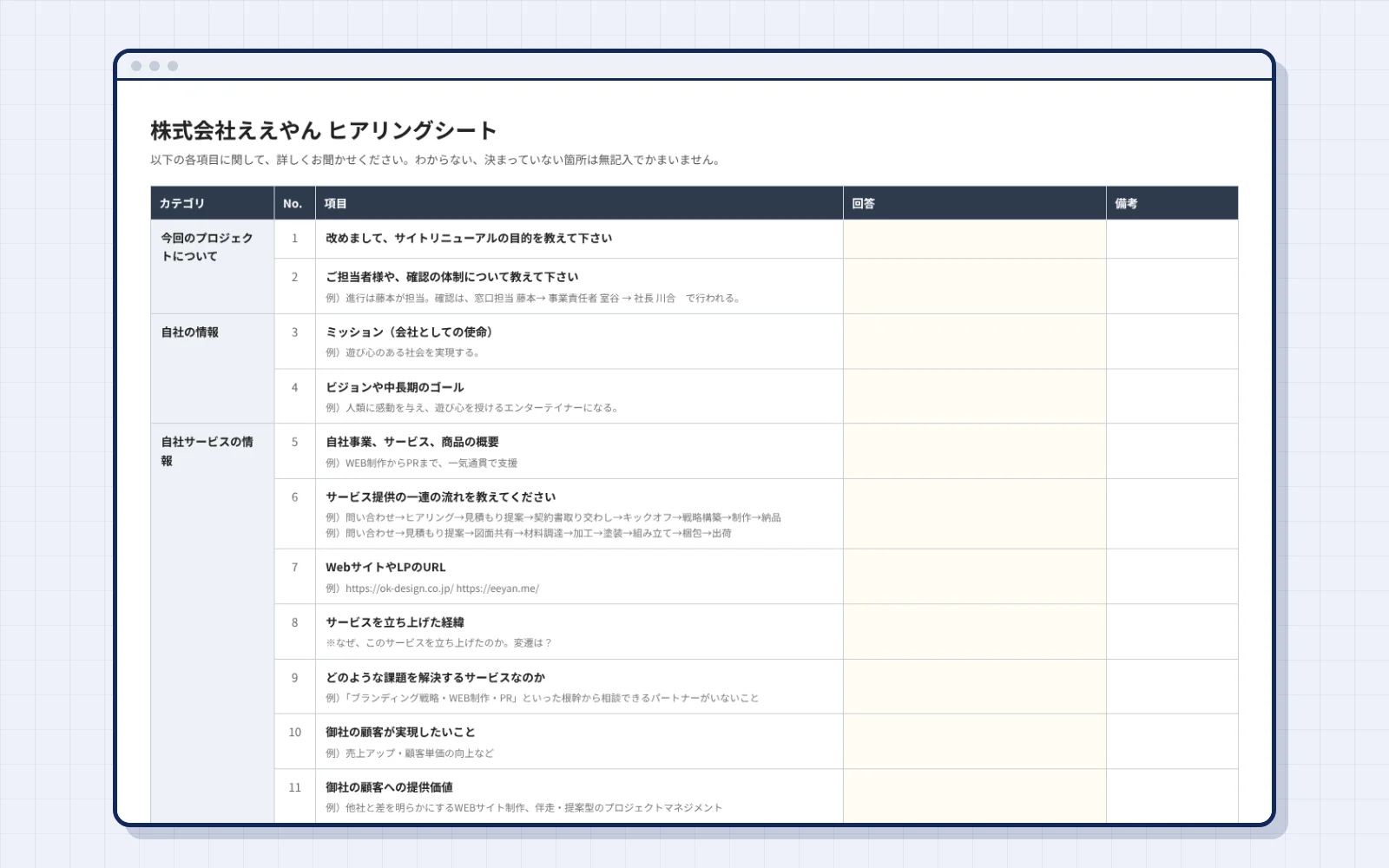Select the No. column header

tap(295, 203)
